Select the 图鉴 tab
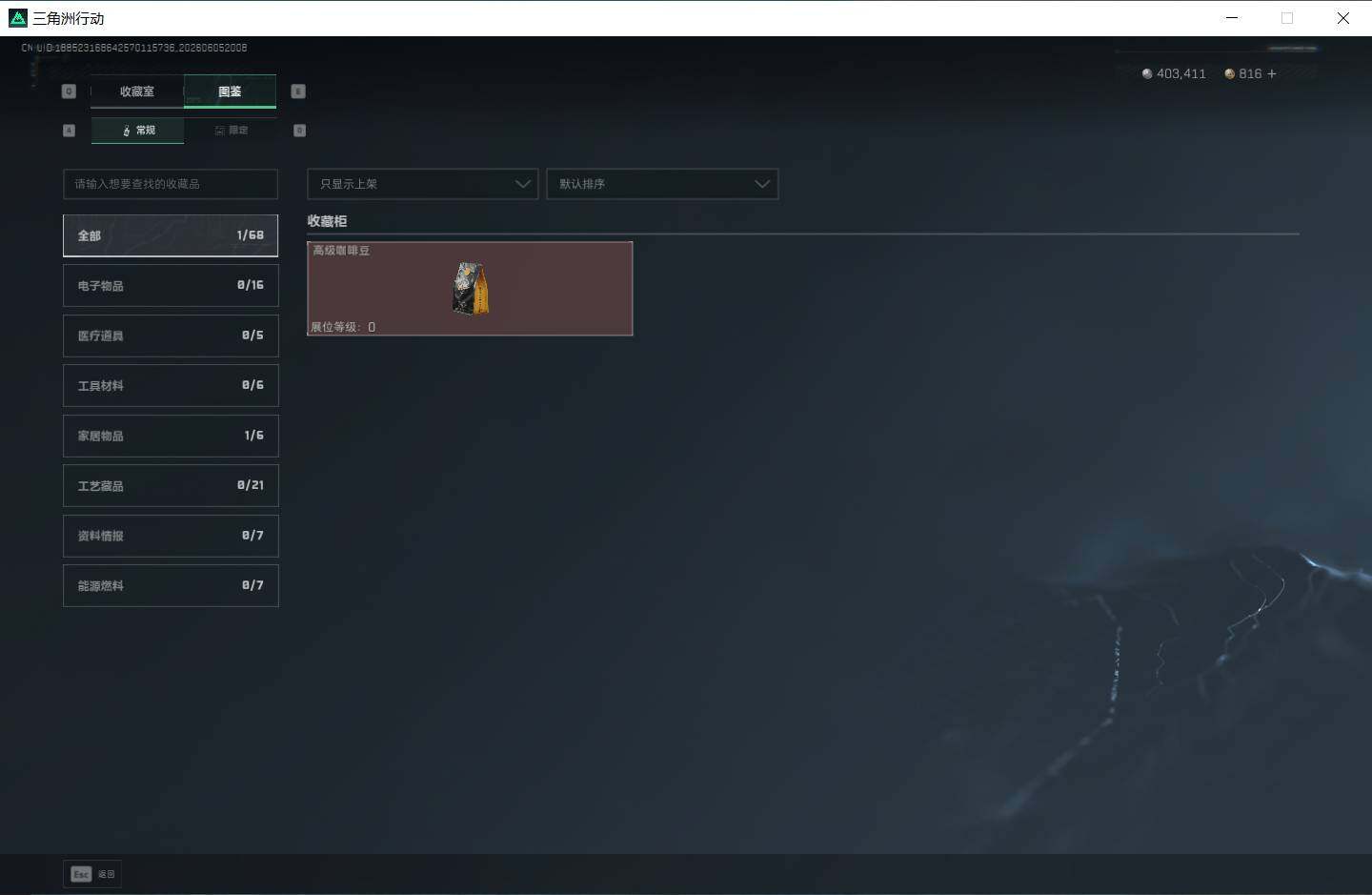This screenshot has width=1372, height=895. click(x=230, y=92)
